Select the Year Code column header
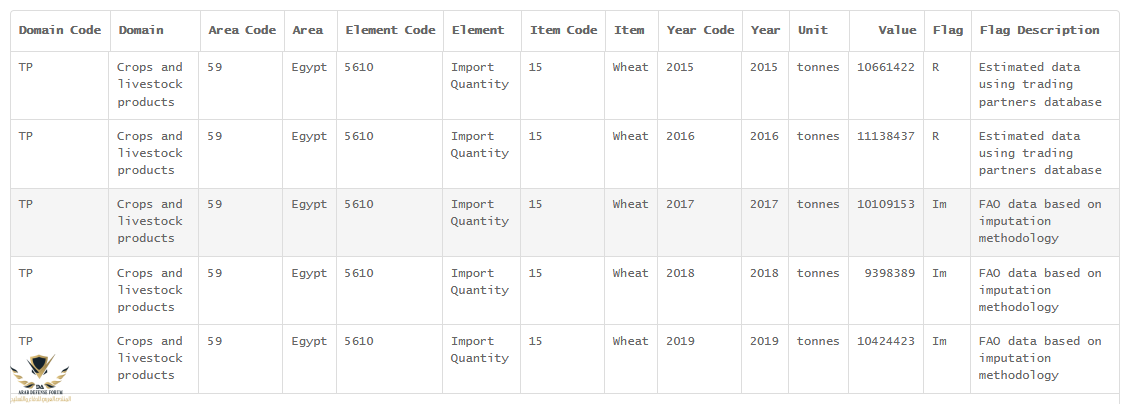Image resolution: width=1128 pixels, height=404 pixels. point(700,30)
